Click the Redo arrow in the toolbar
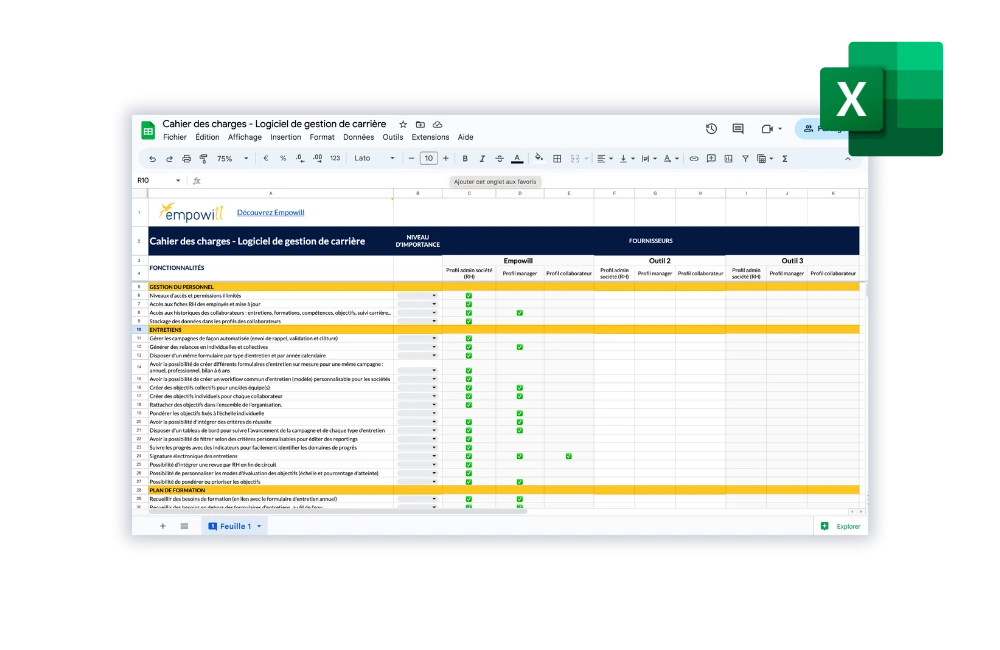1000x650 pixels. click(x=169, y=159)
